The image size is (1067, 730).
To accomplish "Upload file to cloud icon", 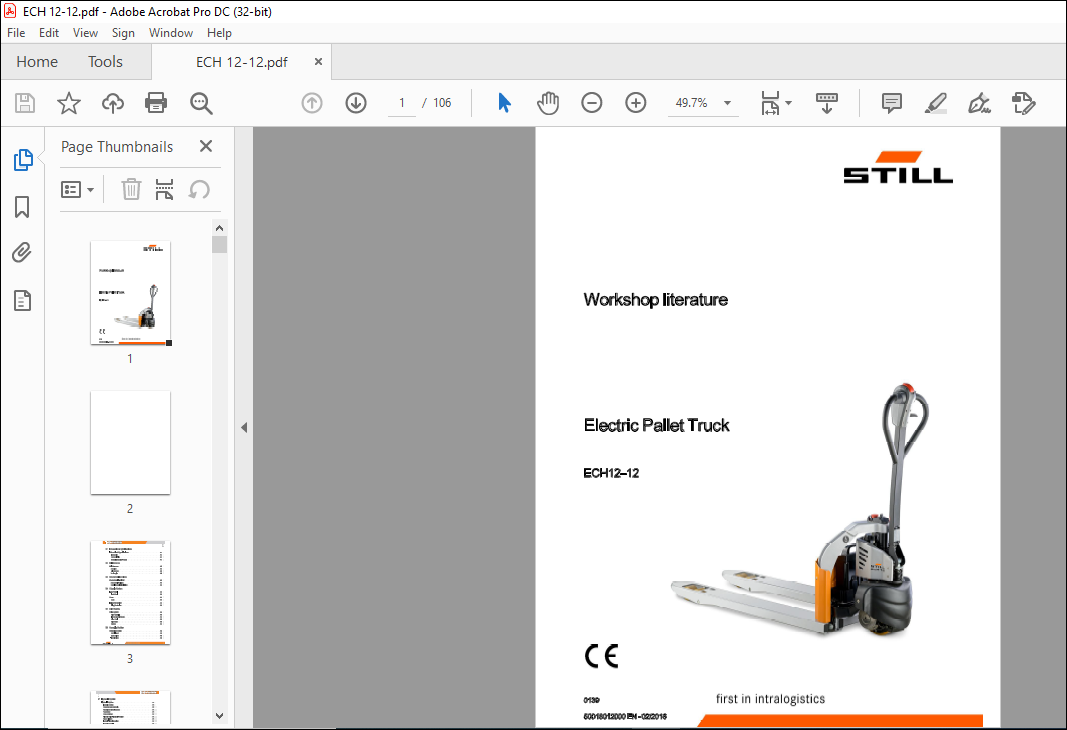I will click(113, 103).
